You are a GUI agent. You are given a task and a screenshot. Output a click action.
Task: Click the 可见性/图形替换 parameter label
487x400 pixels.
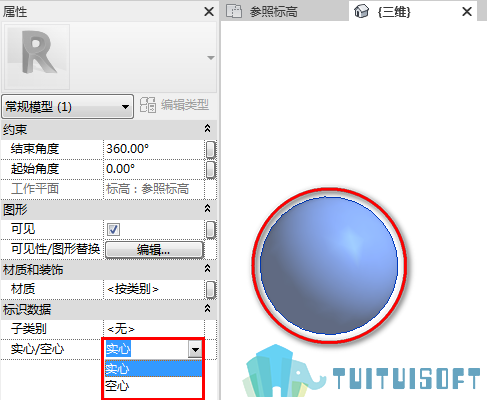pos(55,249)
